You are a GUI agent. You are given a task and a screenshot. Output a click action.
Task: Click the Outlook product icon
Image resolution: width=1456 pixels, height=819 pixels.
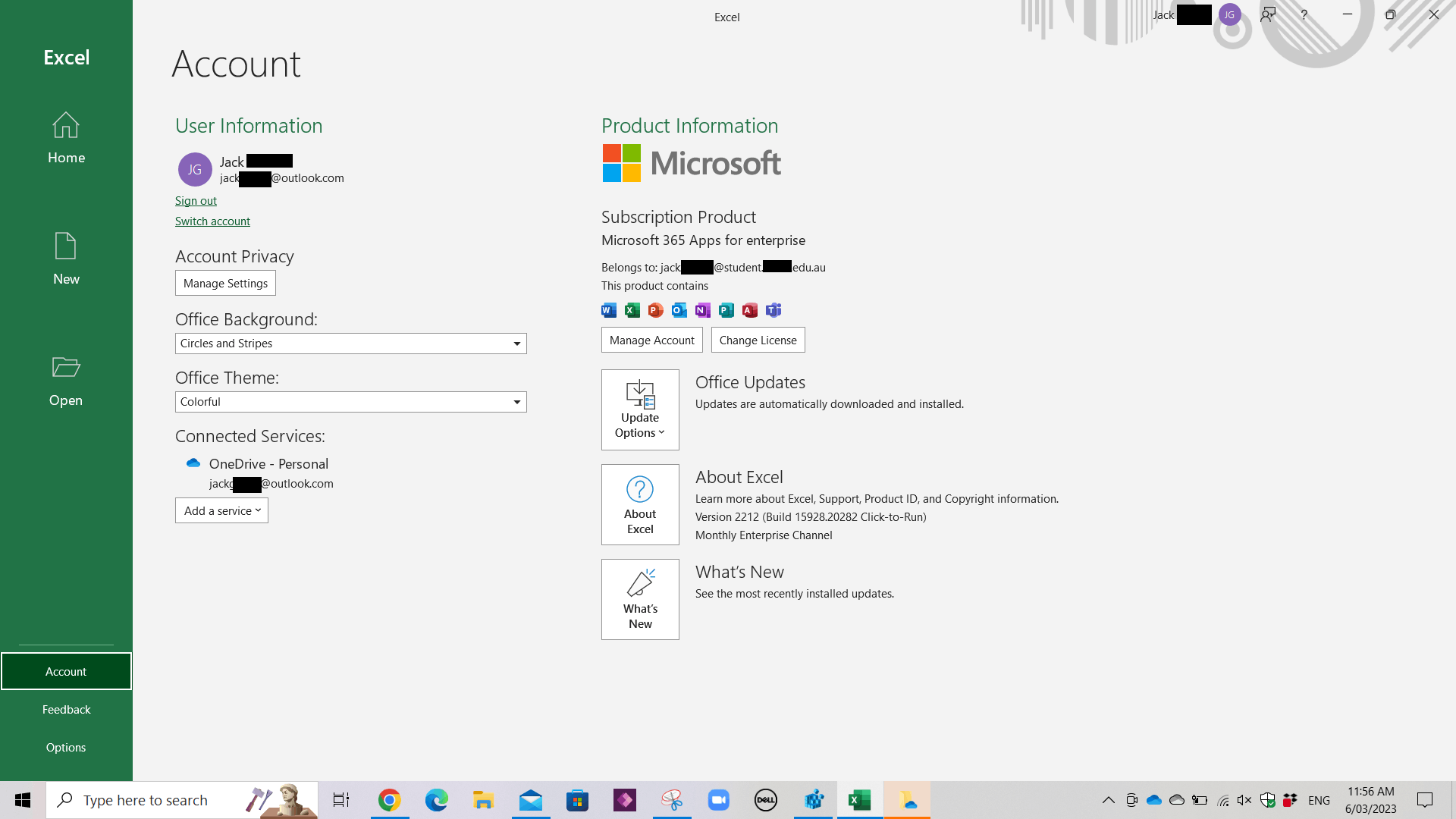(679, 309)
